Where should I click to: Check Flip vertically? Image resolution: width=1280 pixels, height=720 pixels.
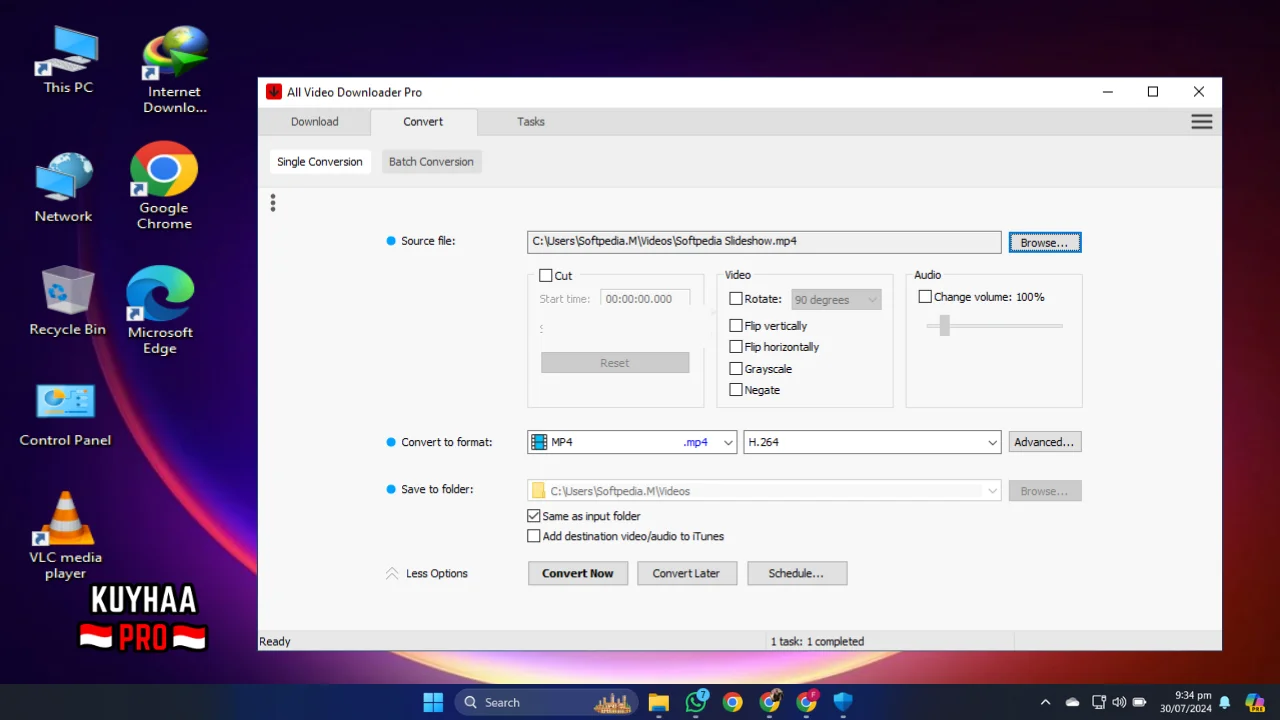[x=736, y=326]
